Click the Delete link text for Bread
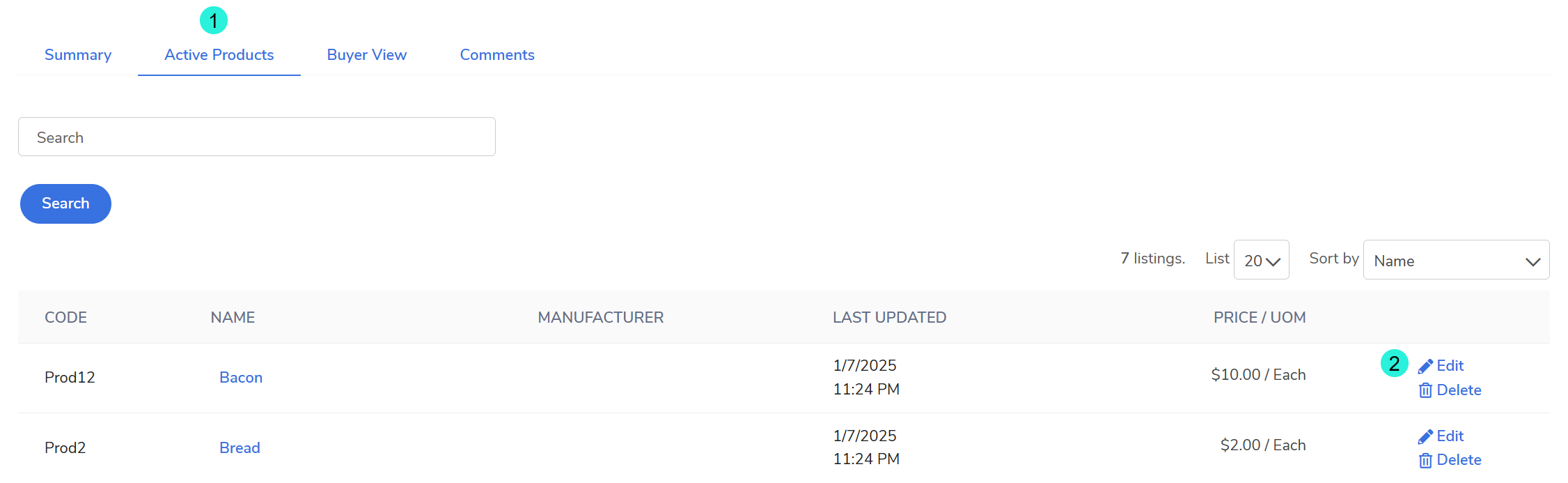This screenshot has width=1568, height=483. click(1459, 460)
